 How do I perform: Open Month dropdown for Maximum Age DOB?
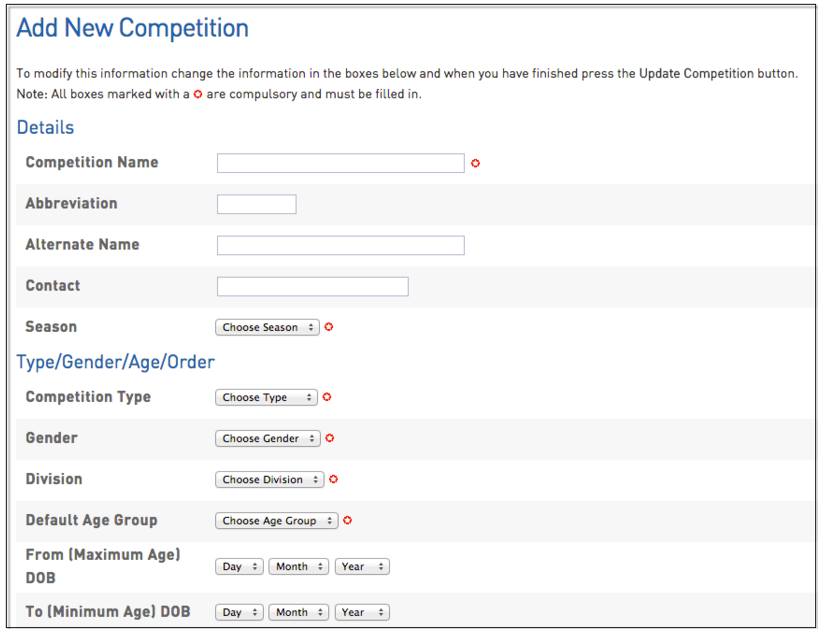click(x=298, y=566)
